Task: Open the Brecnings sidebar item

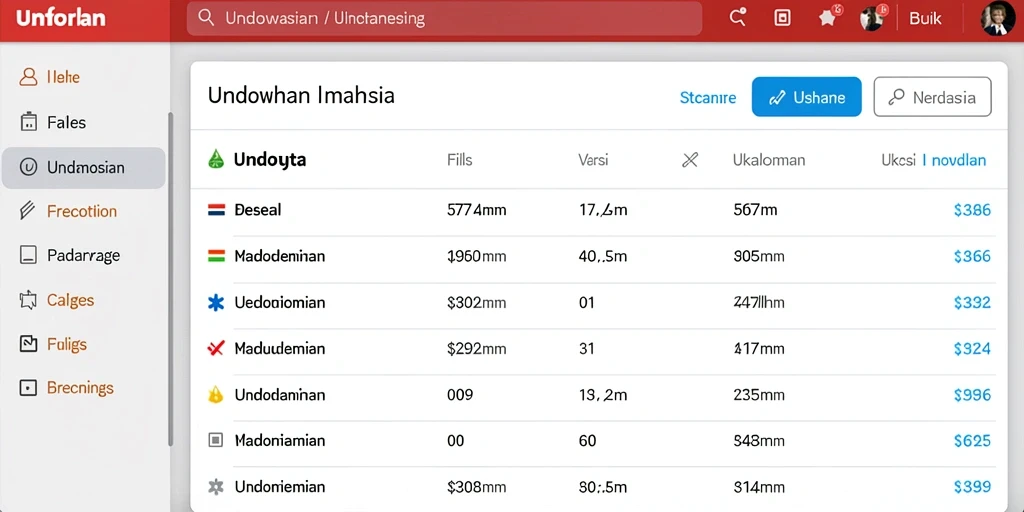Action: pos(80,388)
